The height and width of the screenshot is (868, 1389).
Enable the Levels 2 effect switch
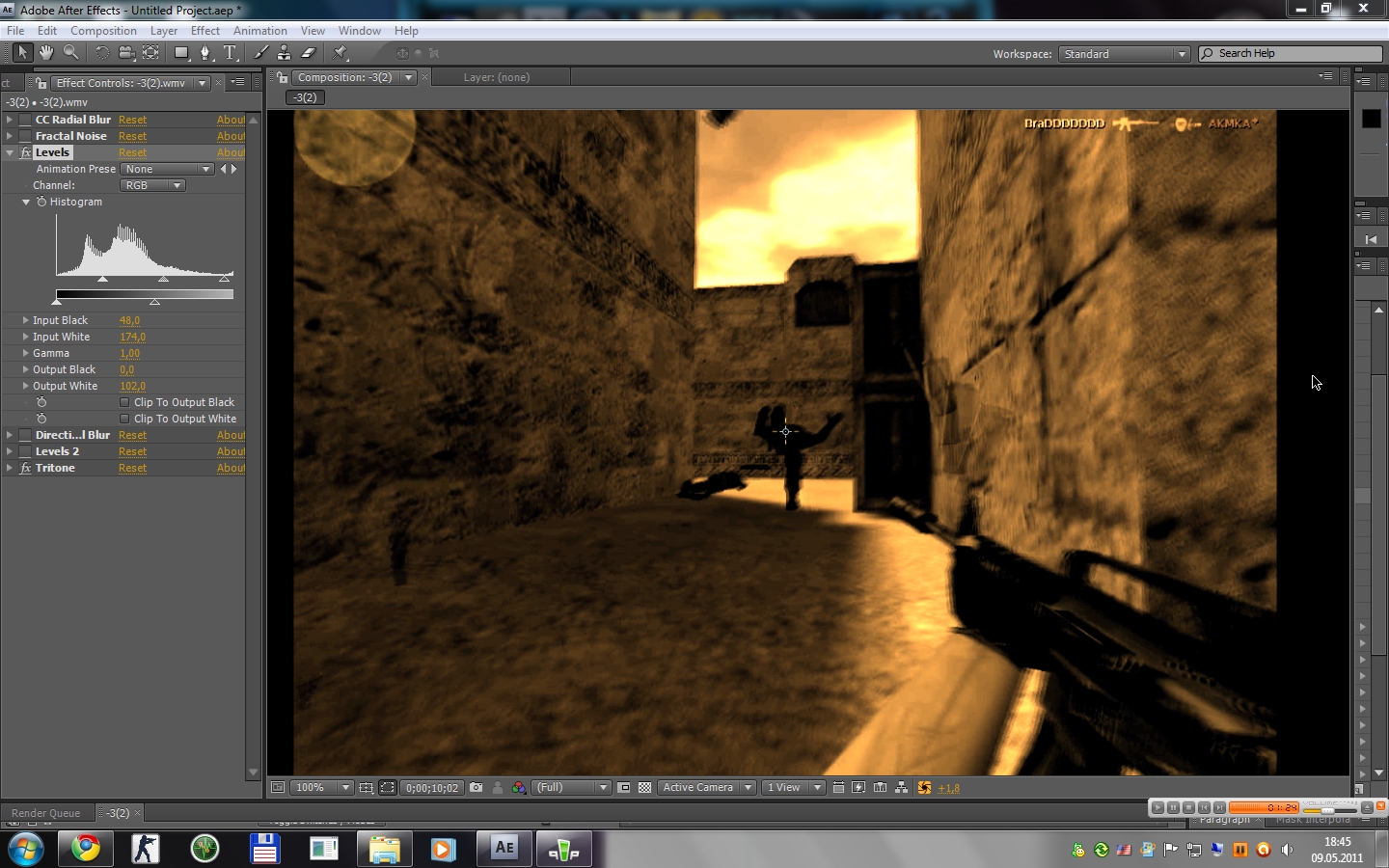pos(26,451)
